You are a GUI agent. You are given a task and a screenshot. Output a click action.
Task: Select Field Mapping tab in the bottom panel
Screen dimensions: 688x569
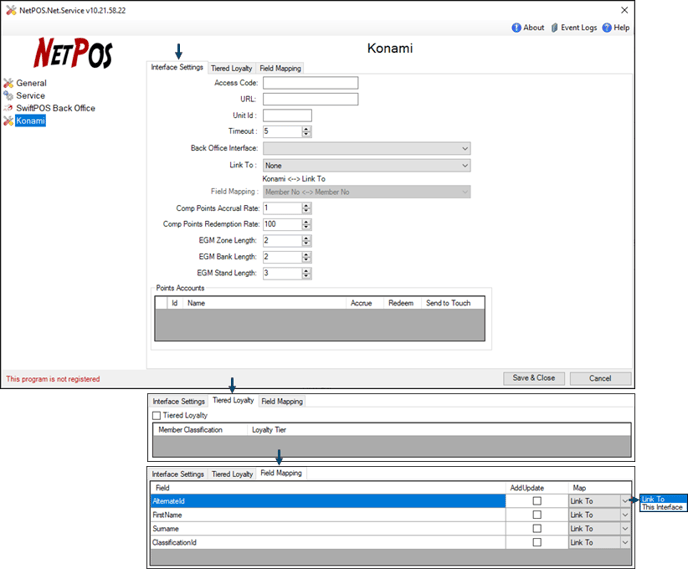coord(281,473)
